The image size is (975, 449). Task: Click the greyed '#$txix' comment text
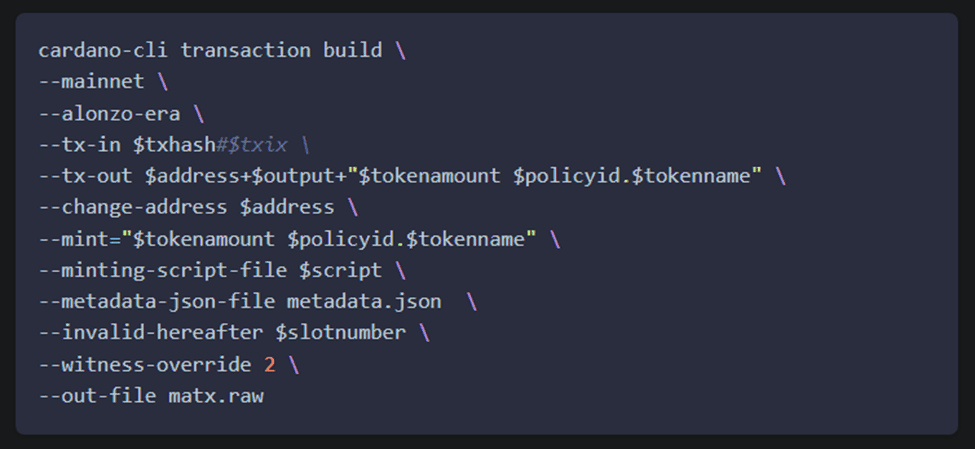[252, 145]
